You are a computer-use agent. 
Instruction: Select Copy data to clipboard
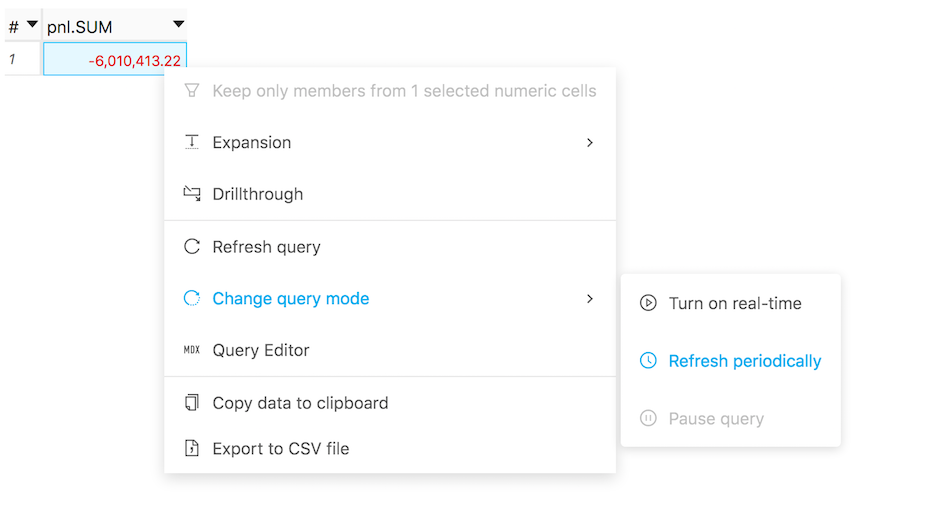[x=390, y=402]
